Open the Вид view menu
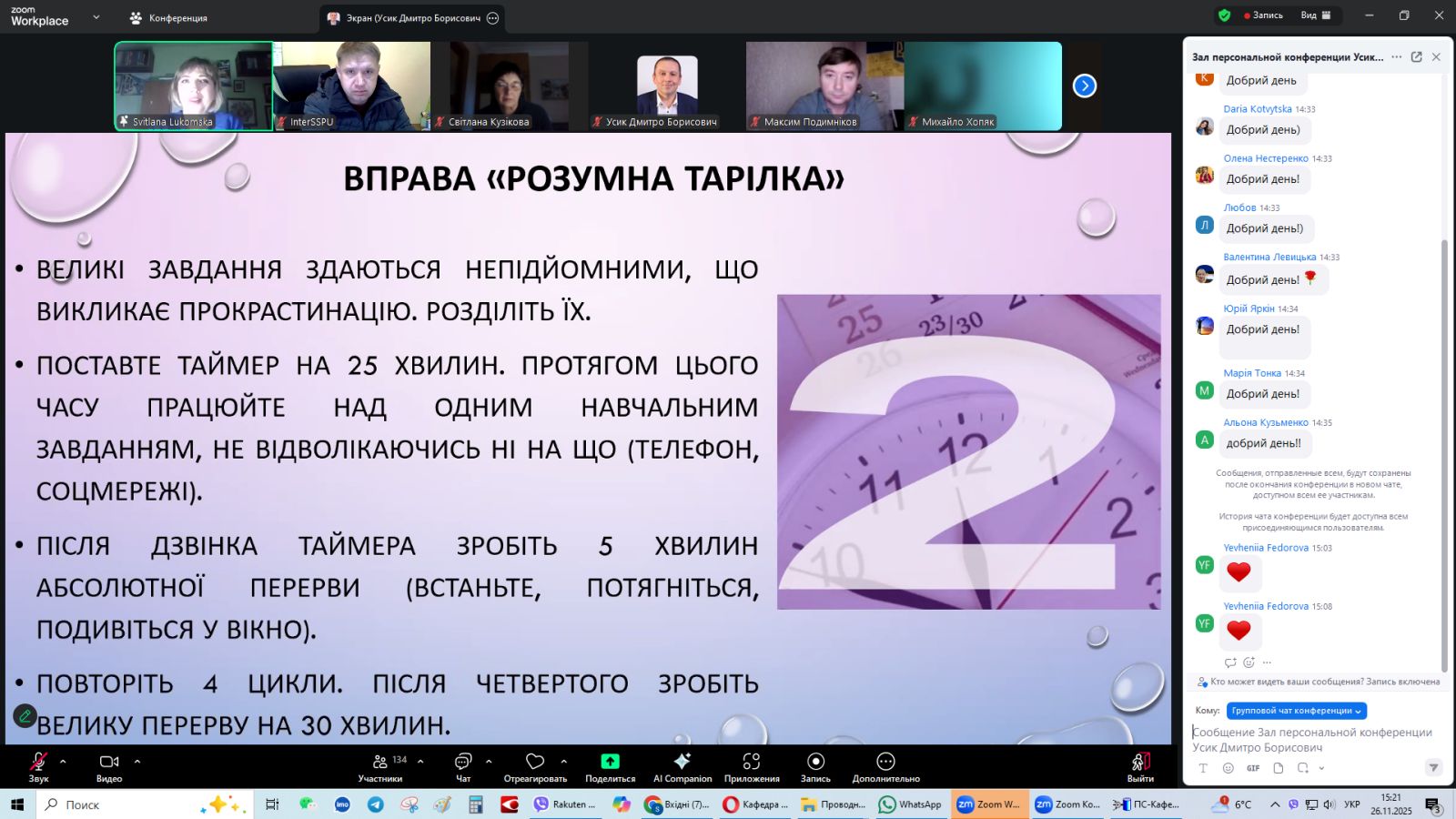This screenshot has height=819, width=1456. (x=1315, y=15)
